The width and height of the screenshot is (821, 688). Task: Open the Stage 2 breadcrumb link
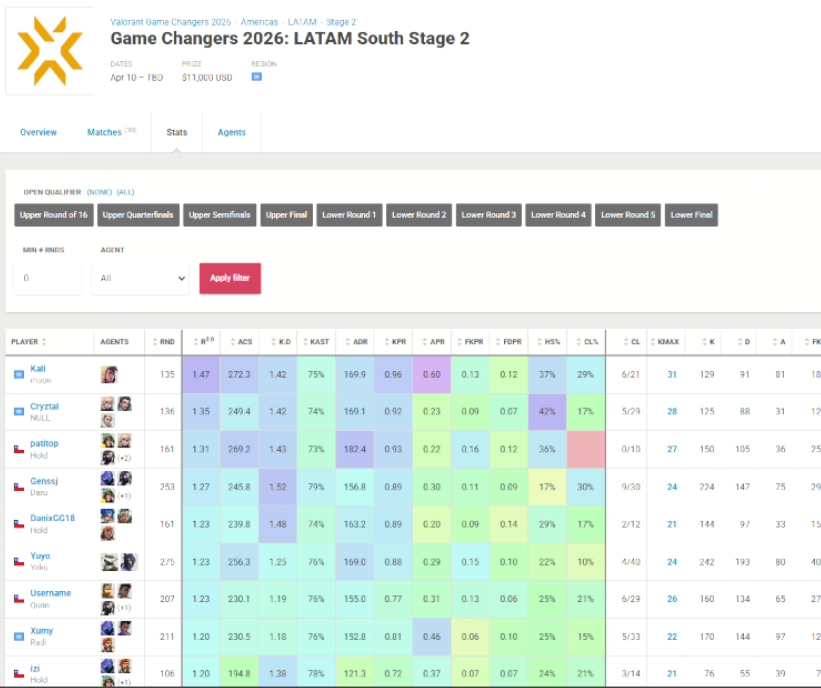(x=341, y=22)
